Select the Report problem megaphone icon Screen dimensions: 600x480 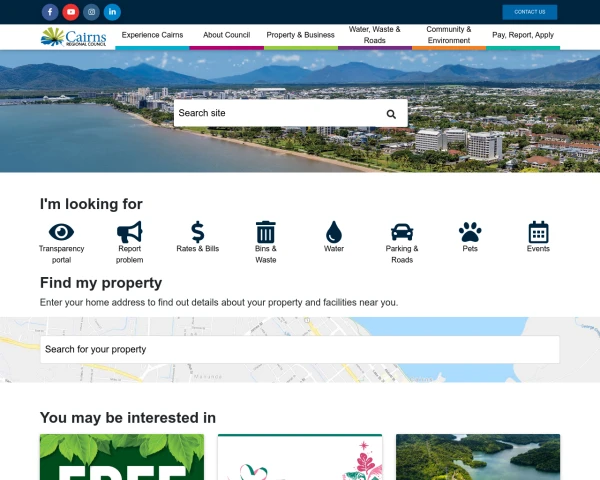click(x=129, y=232)
